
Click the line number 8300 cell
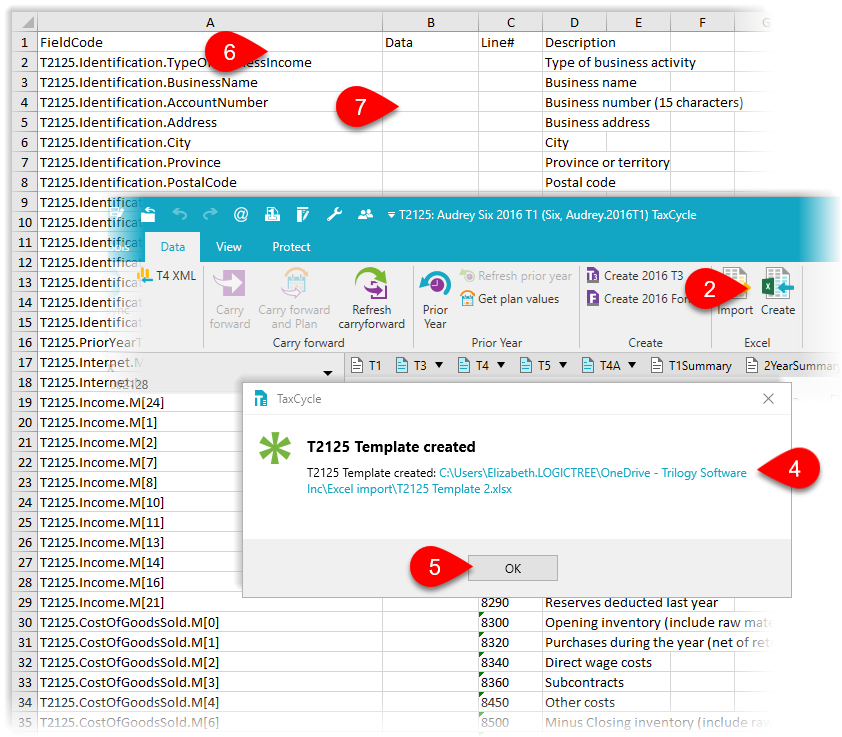pyautogui.click(x=511, y=623)
